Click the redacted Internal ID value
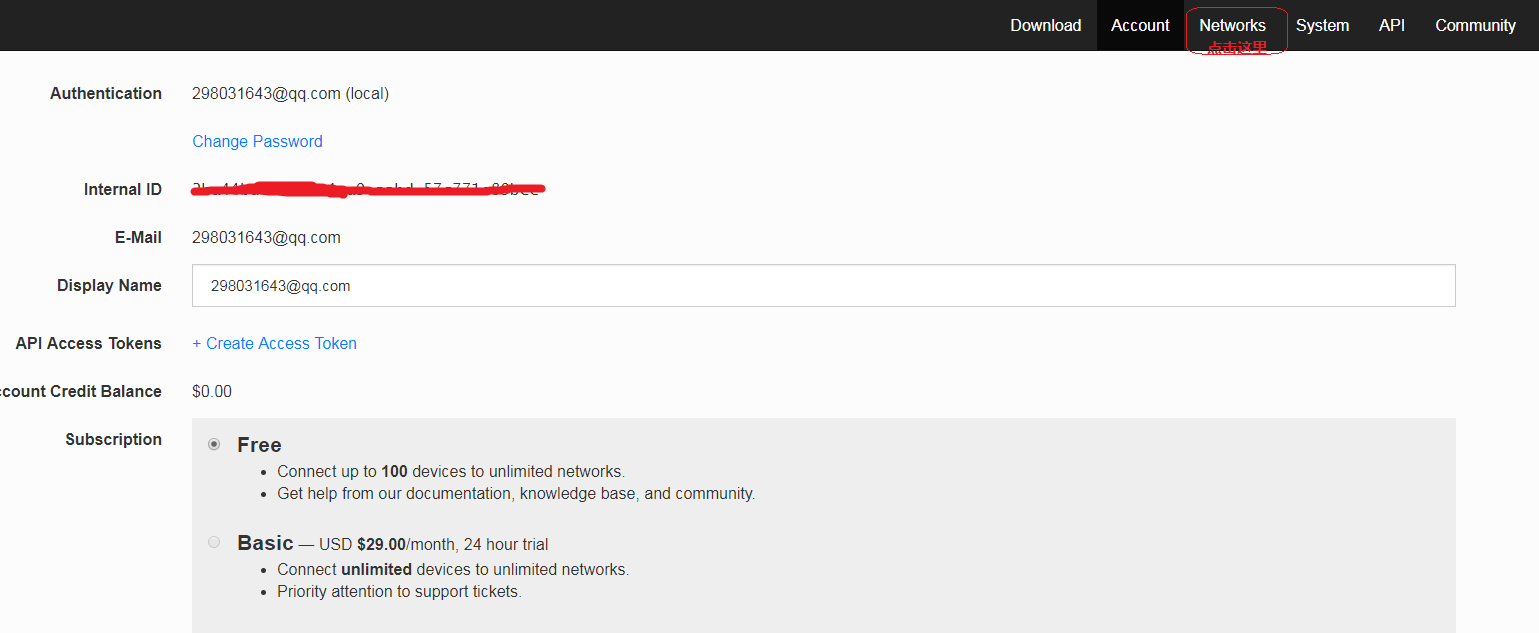 (366, 188)
